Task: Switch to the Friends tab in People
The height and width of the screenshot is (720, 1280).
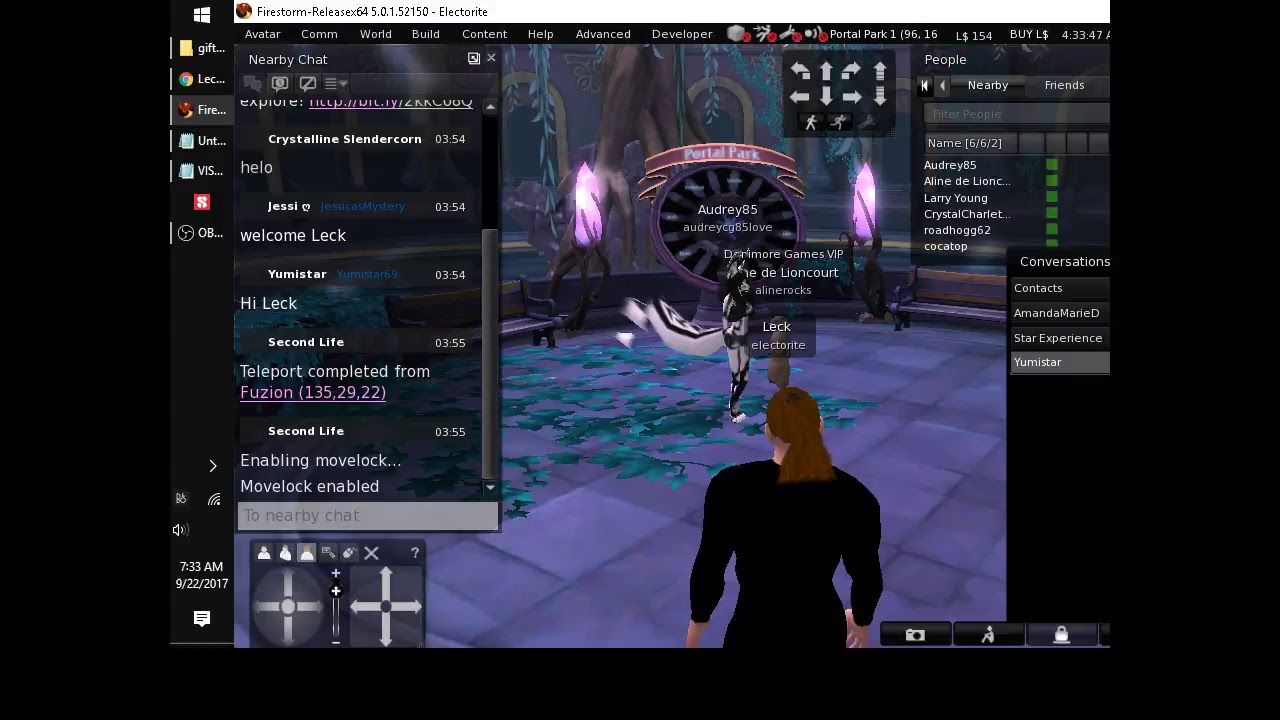Action: (1065, 85)
